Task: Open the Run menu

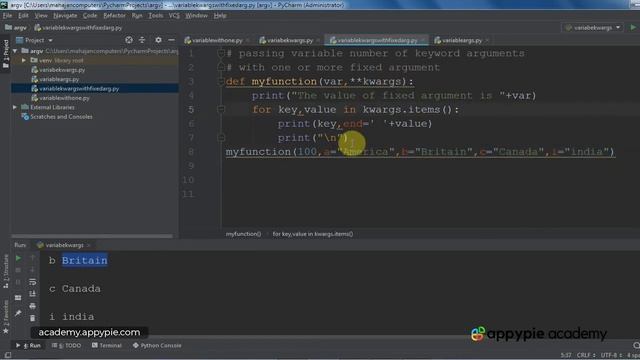Action: pos(137,16)
